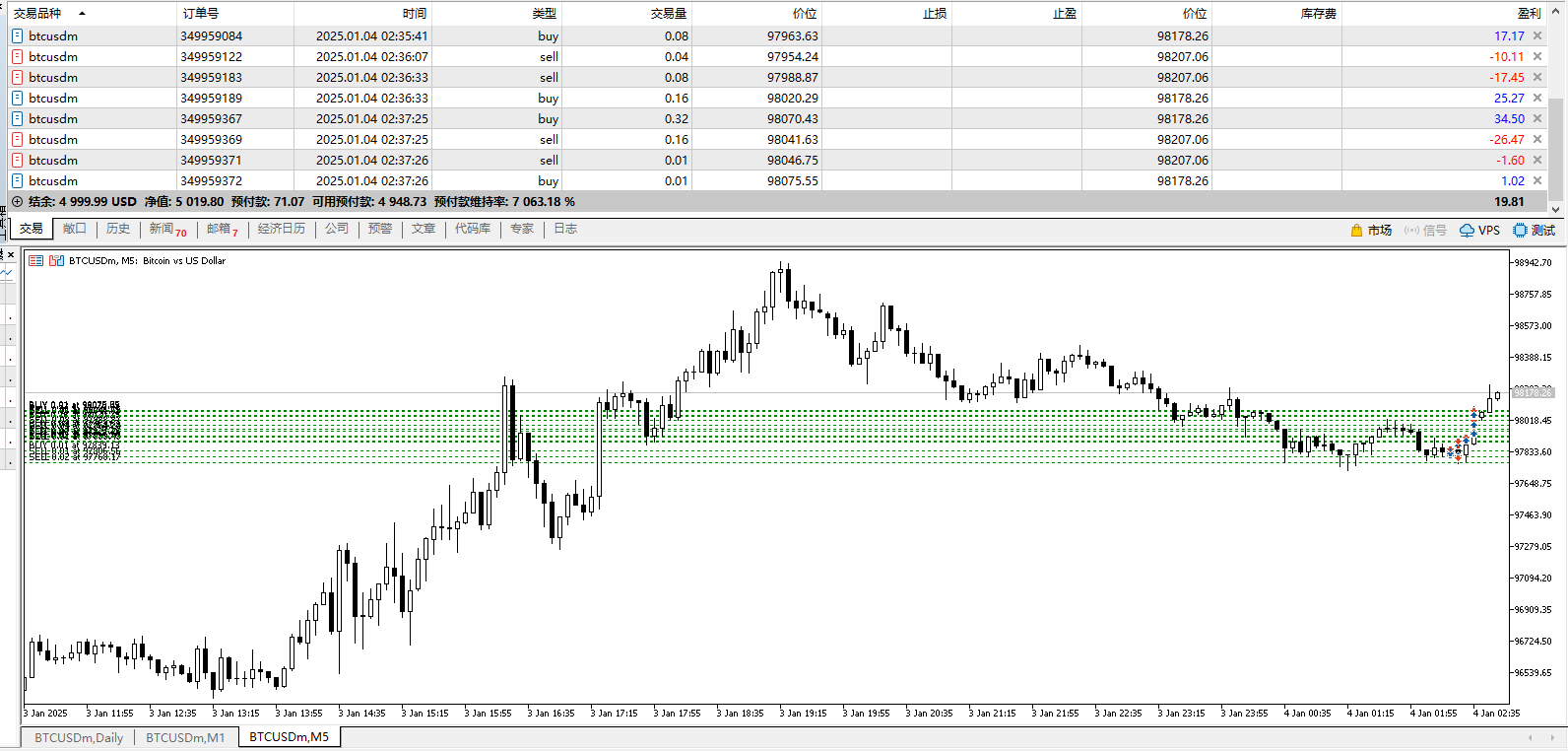1568x751 pixels.
Task: Close position 349959369 with its X button
Action: click(1537, 139)
